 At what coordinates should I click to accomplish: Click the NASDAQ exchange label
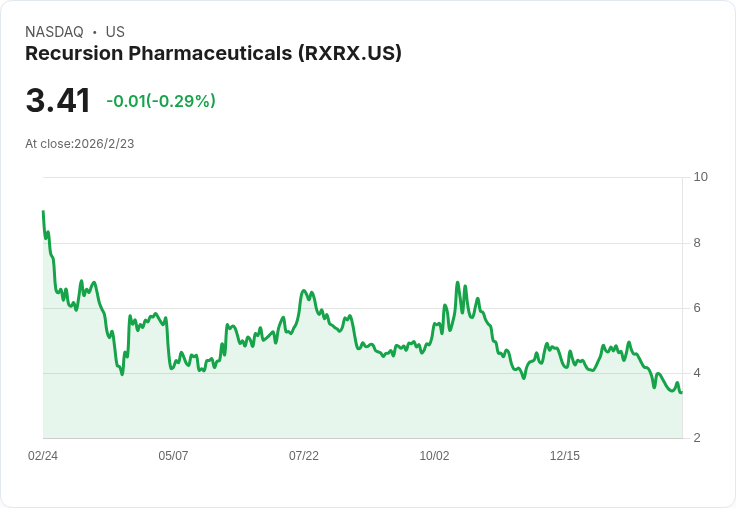[x=54, y=32]
